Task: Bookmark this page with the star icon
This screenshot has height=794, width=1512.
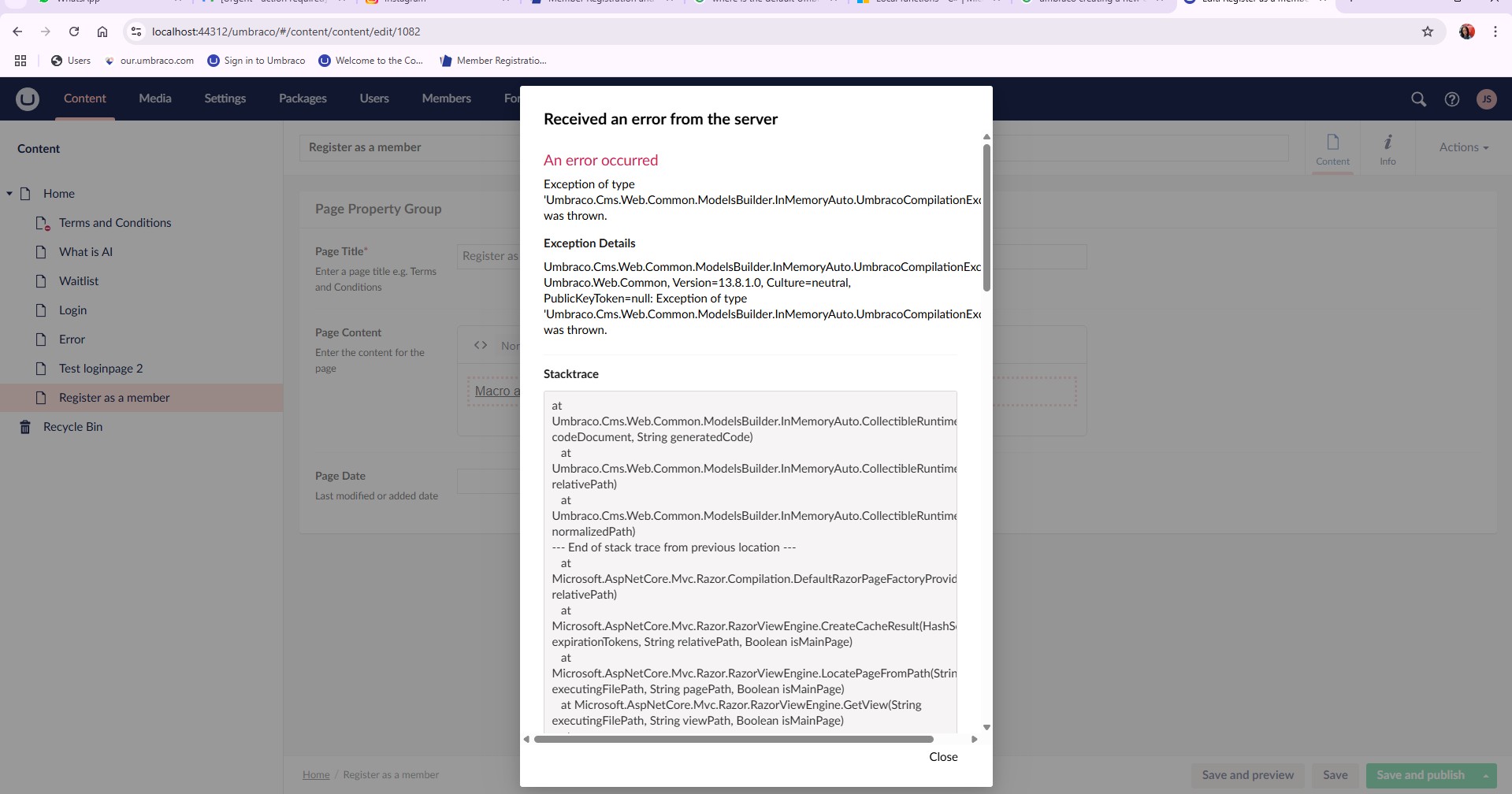Action: [1428, 32]
